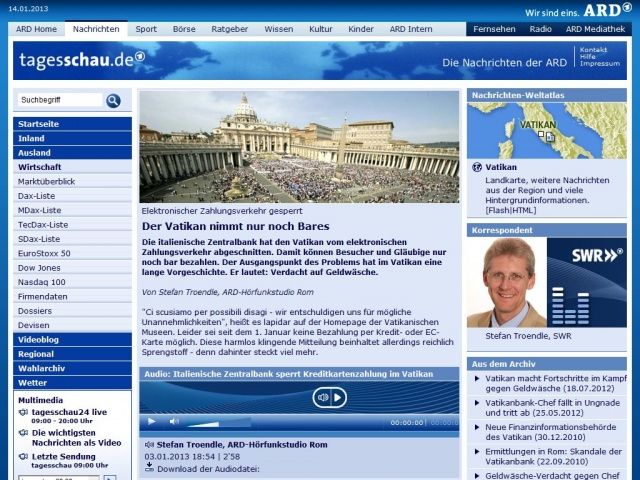Viewport: 640px width, 480px height.
Task: Click the search magnifier icon button
Action: tap(113, 100)
